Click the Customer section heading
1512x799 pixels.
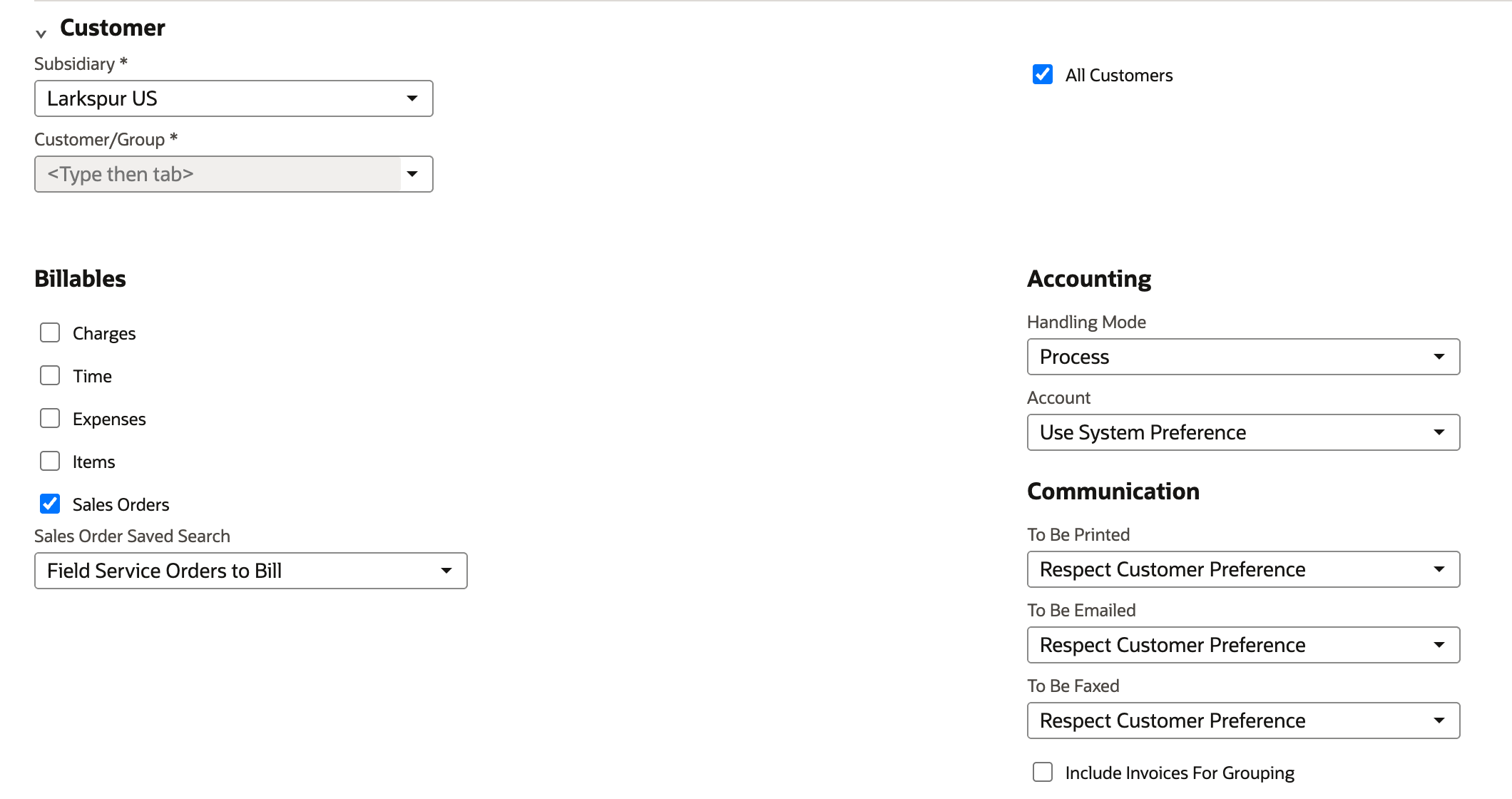pos(113,28)
